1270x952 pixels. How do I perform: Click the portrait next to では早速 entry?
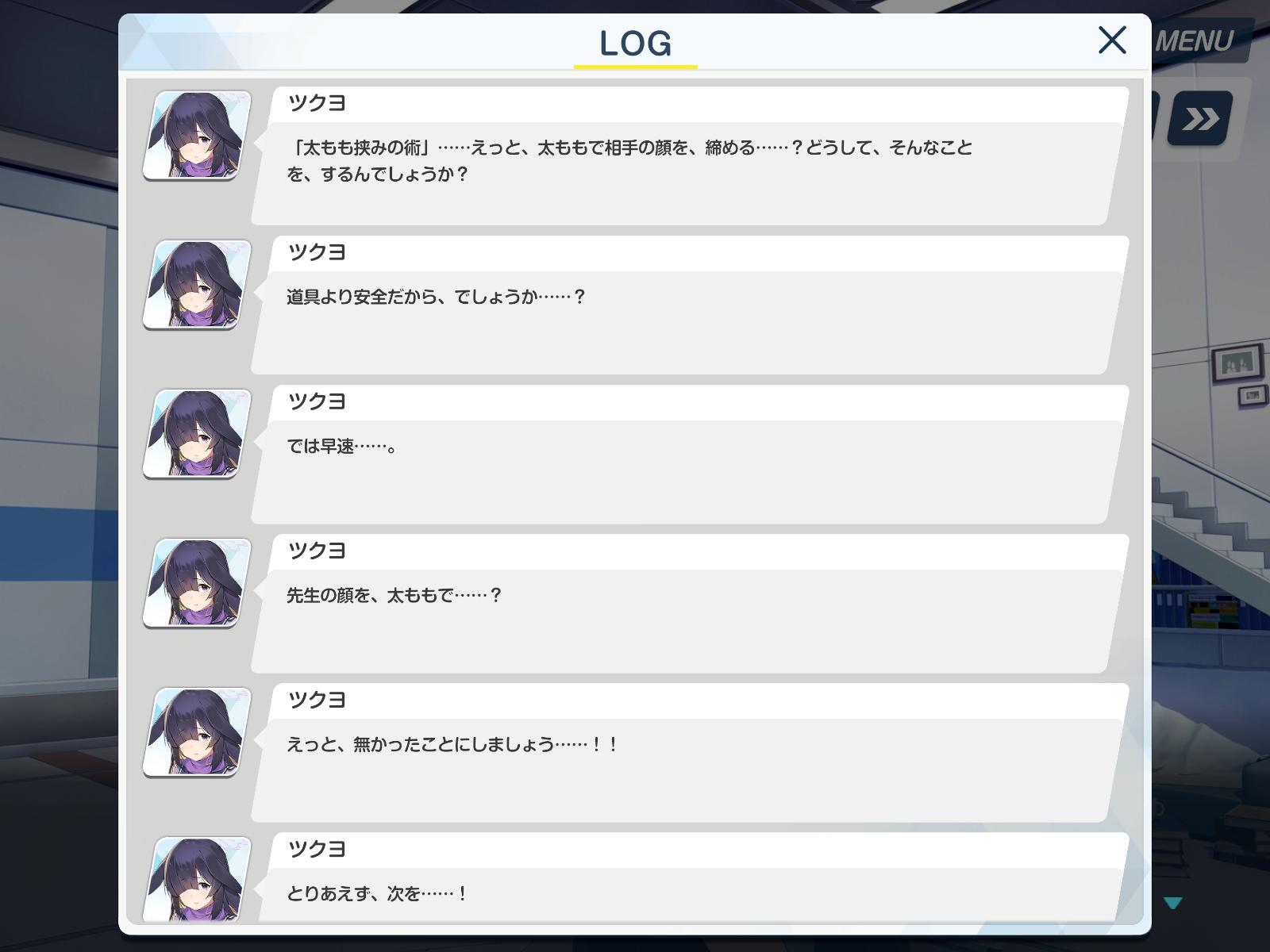[x=197, y=434]
